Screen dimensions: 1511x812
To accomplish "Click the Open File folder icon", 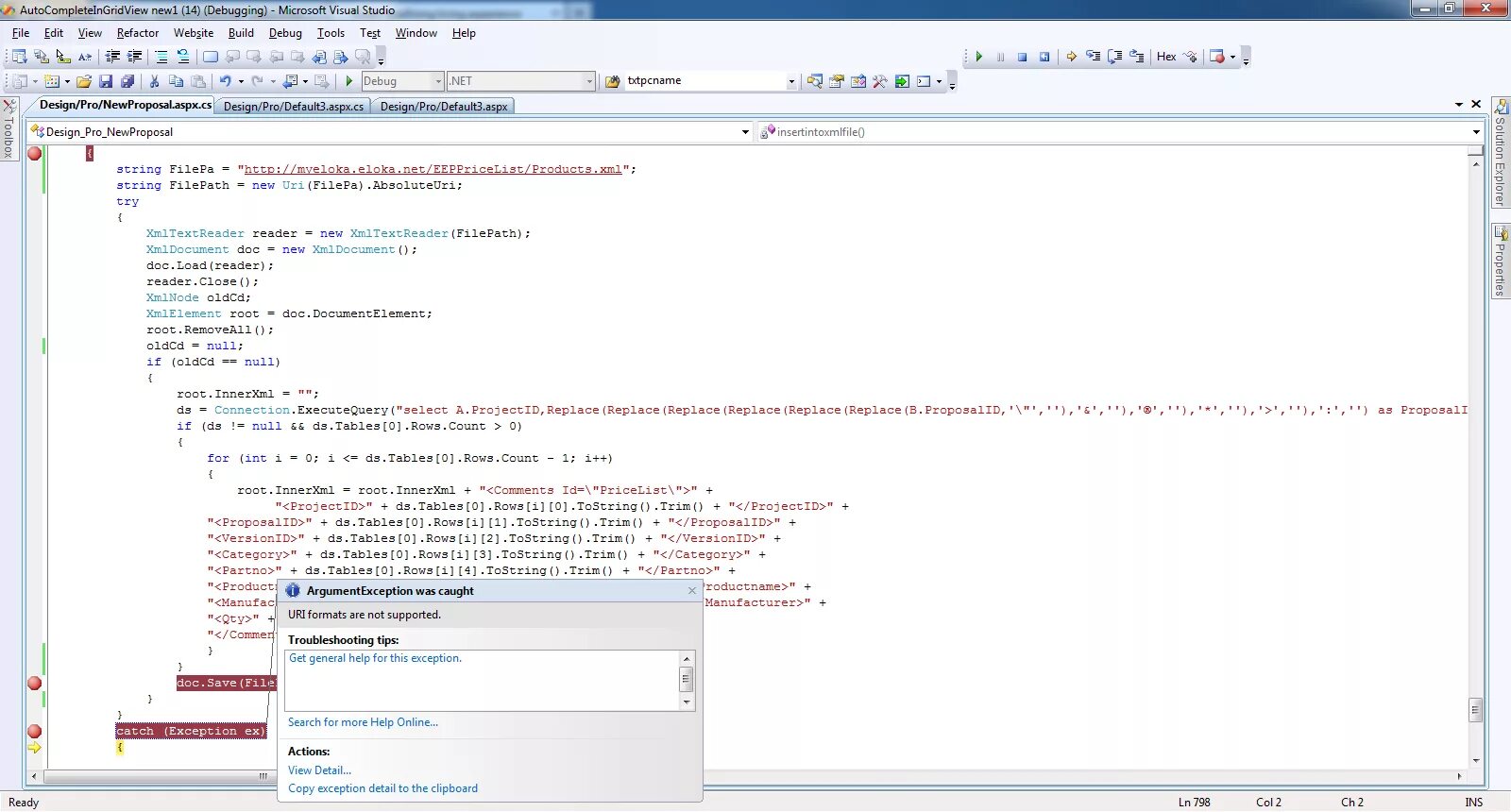I will pyautogui.click(x=84, y=81).
